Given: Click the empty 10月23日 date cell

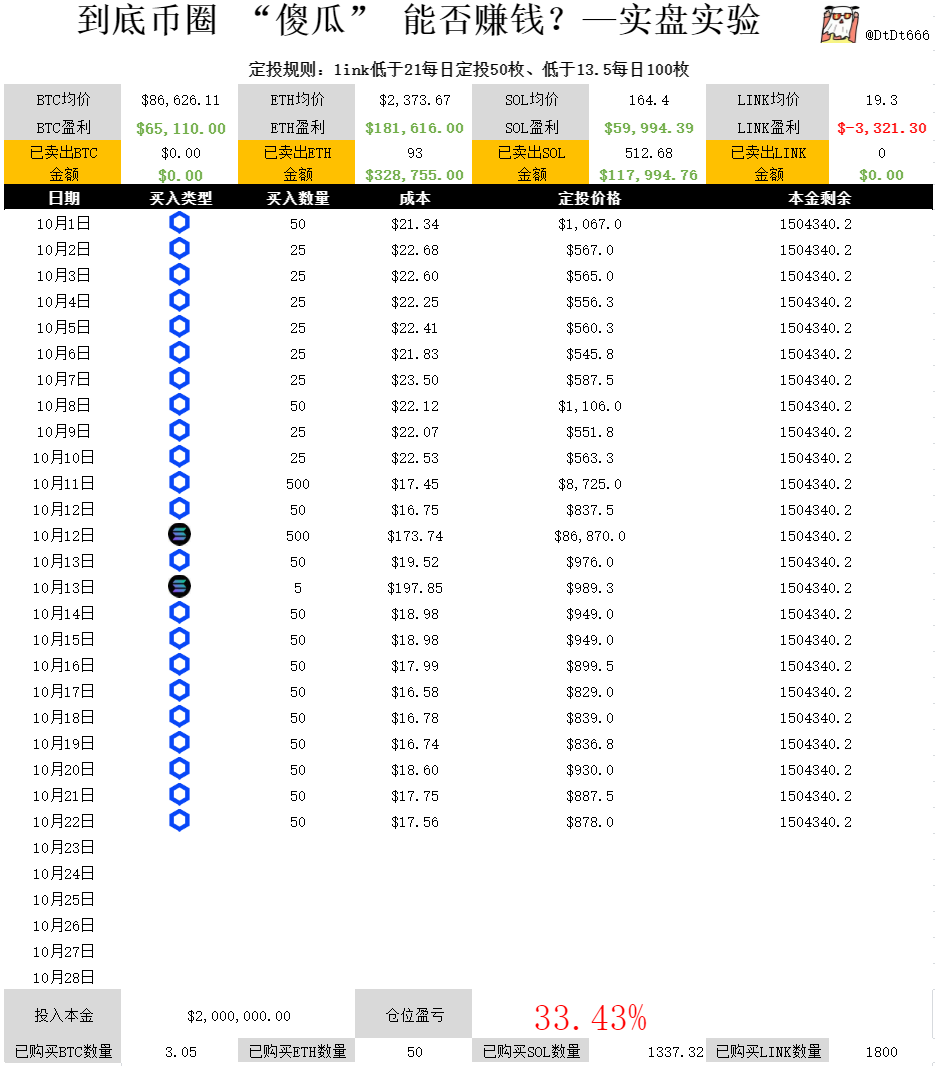Looking at the screenshot, I should point(63,847).
